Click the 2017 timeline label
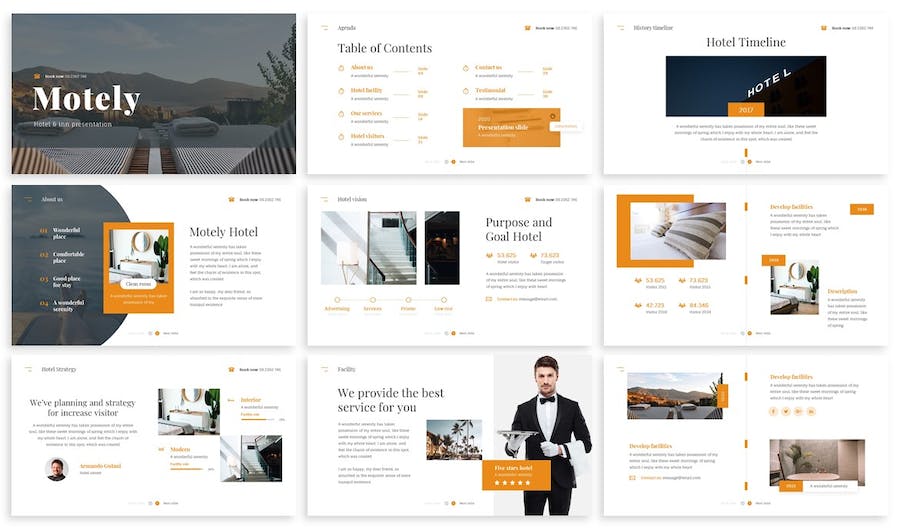This screenshot has width=900, height=528. (745, 109)
